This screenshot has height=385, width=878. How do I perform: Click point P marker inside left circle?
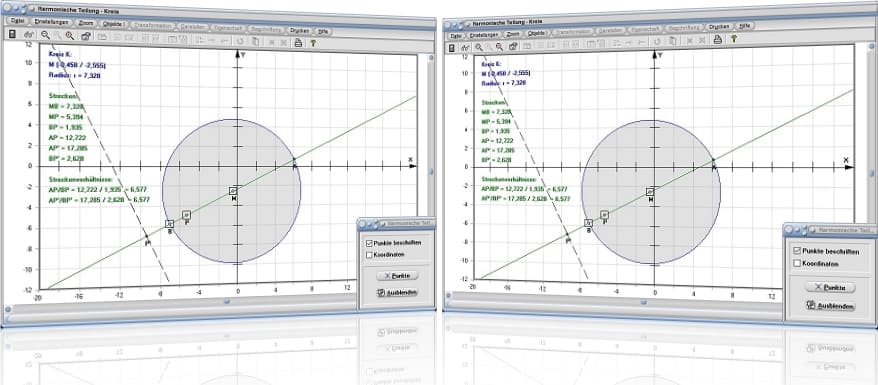click(x=186, y=215)
